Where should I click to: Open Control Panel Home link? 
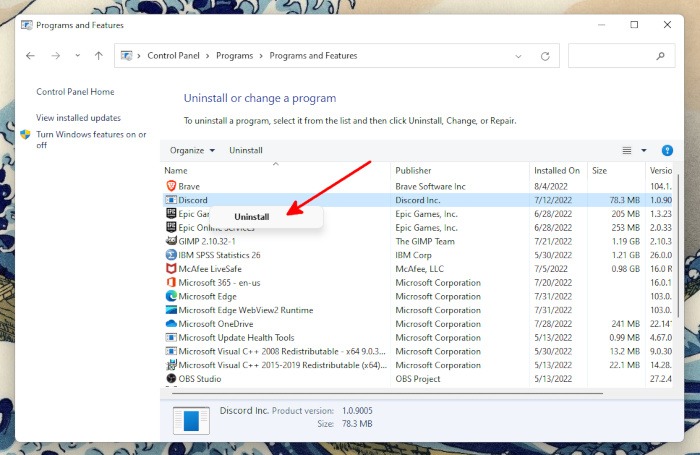pyautogui.click(x=75, y=92)
